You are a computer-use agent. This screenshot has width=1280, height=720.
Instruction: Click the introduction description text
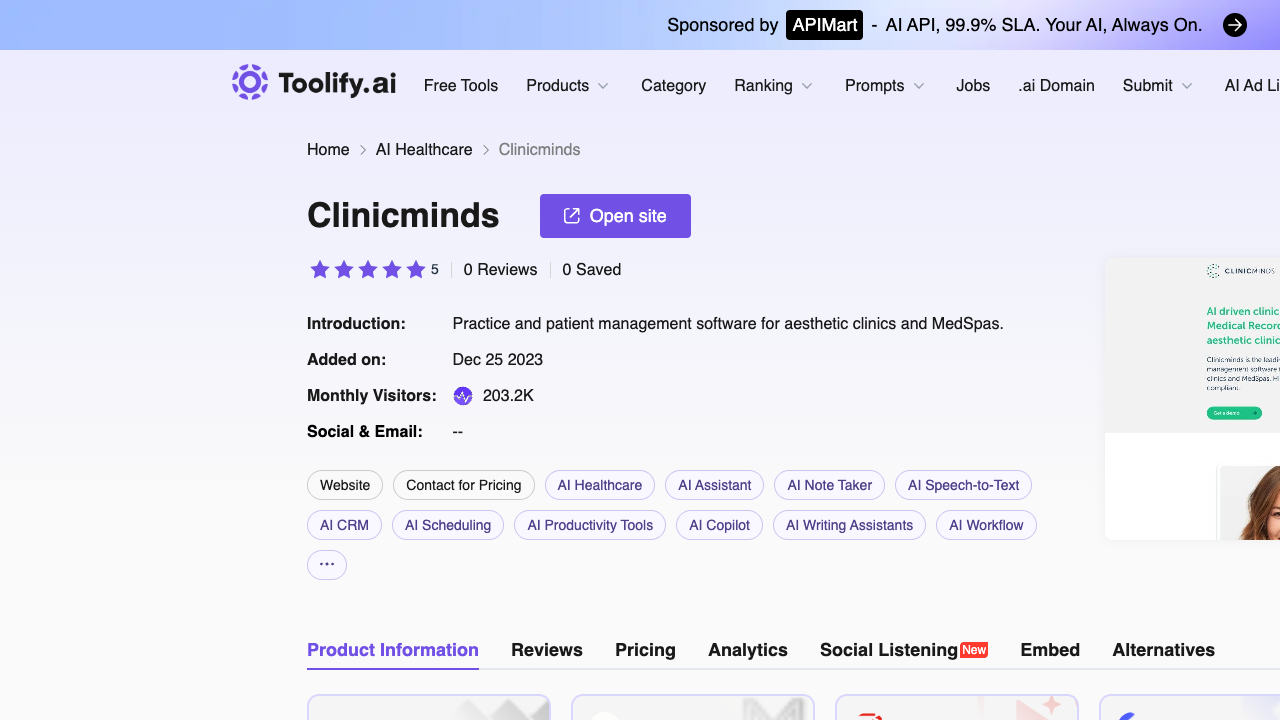point(728,324)
